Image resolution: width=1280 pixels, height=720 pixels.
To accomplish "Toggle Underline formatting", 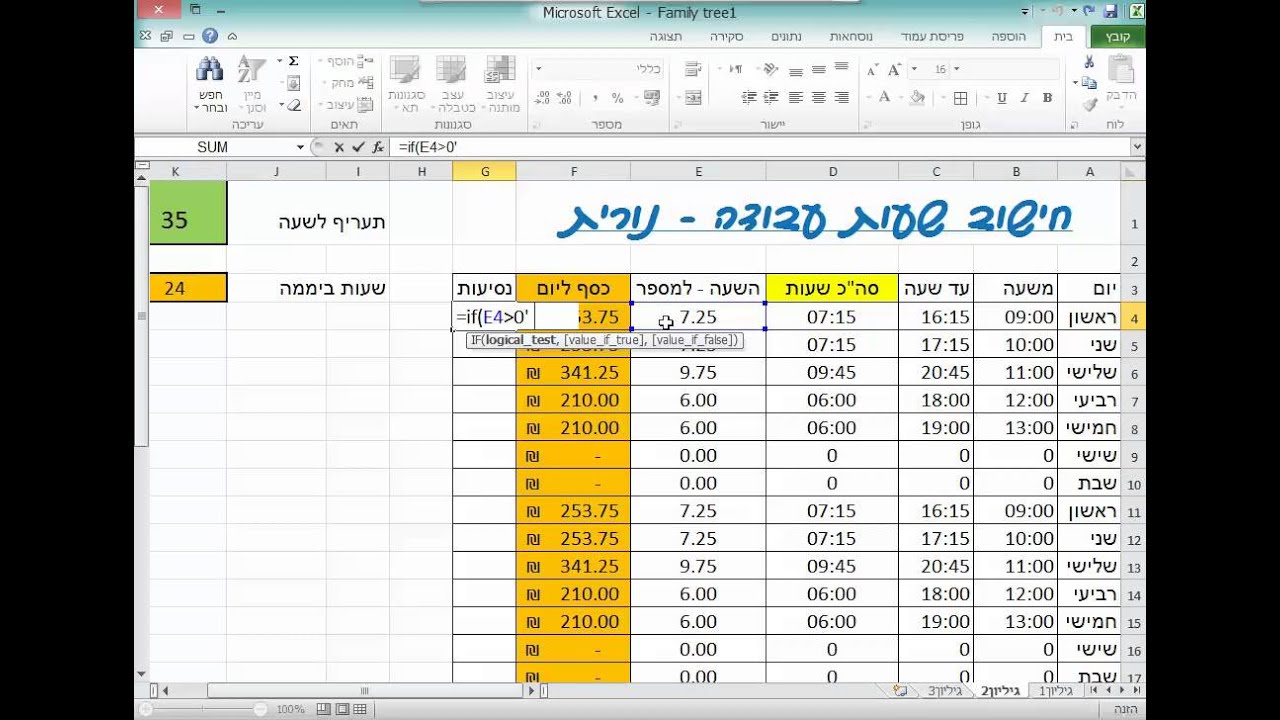I will coord(1002,98).
